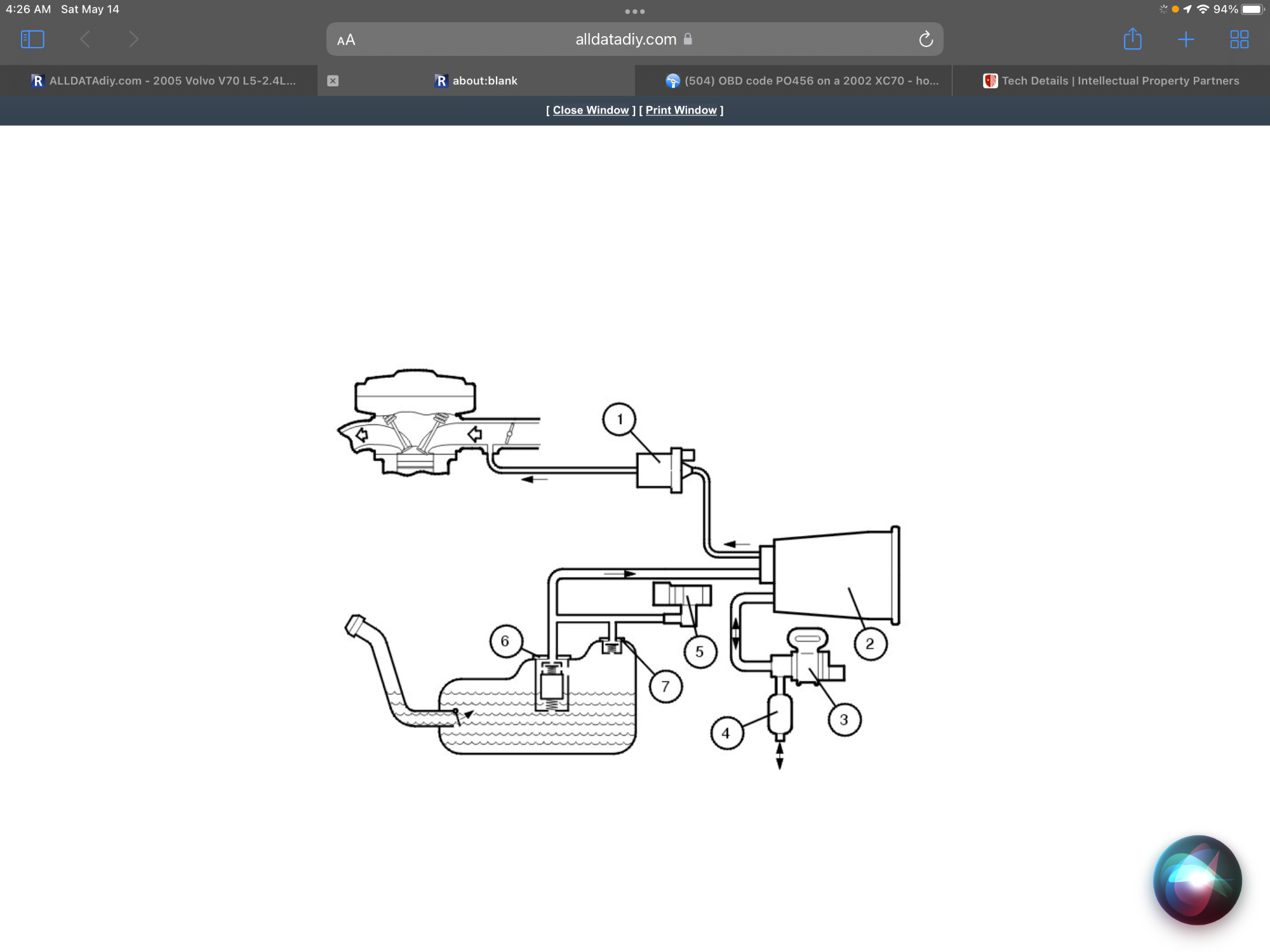Reload the alldatadiy.com page

(926, 39)
